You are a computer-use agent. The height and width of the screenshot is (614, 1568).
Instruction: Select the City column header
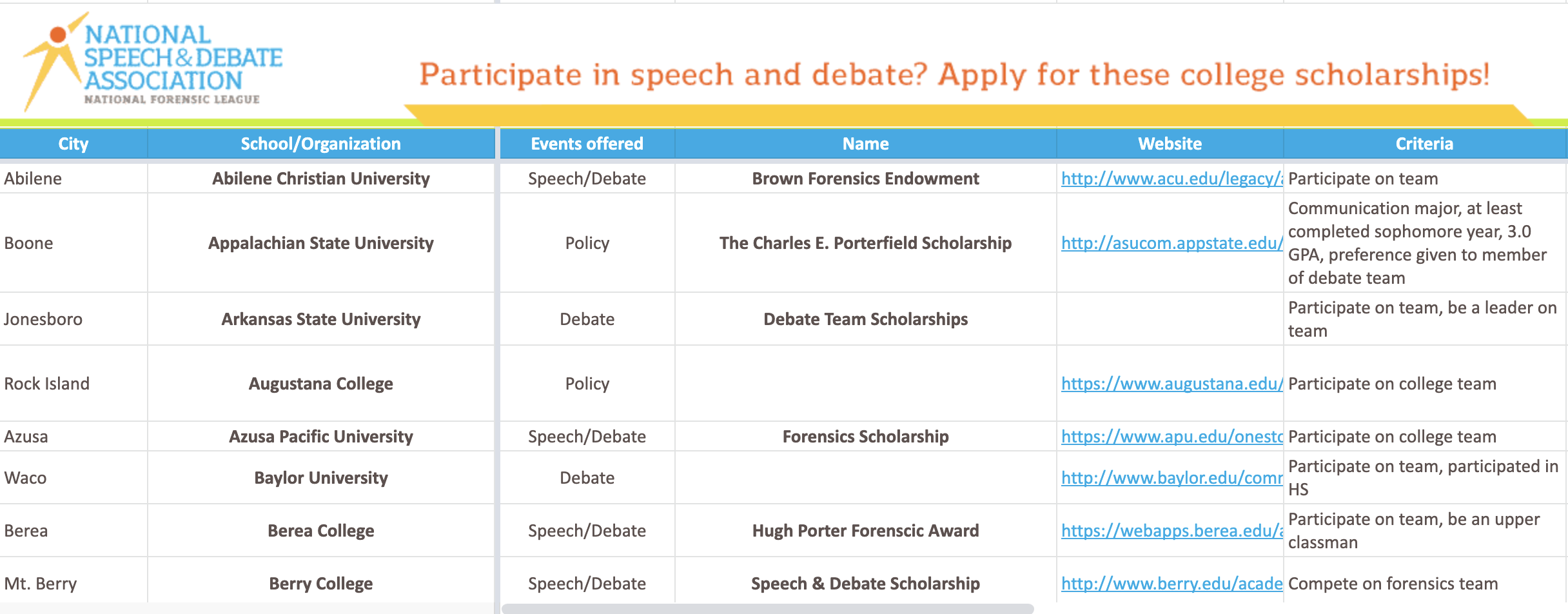(x=73, y=143)
